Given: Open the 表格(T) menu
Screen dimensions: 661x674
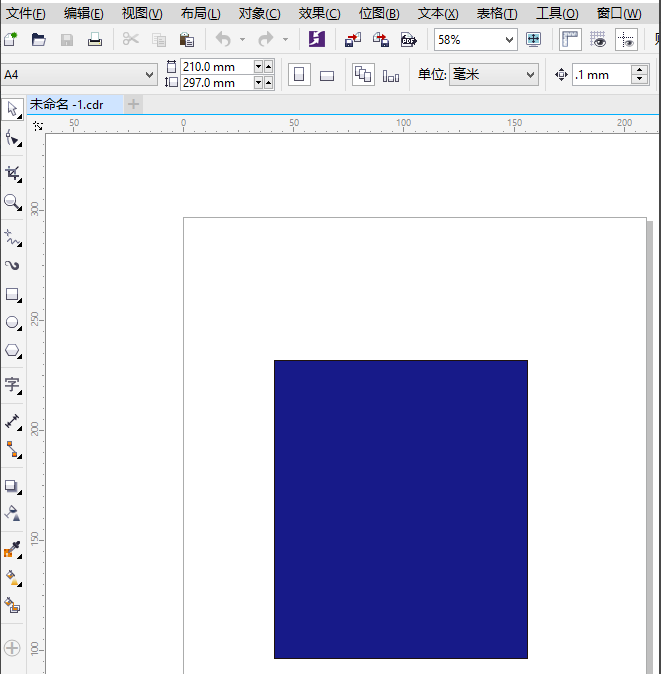Looking at the screenshot, I should [x=497, y=14].
